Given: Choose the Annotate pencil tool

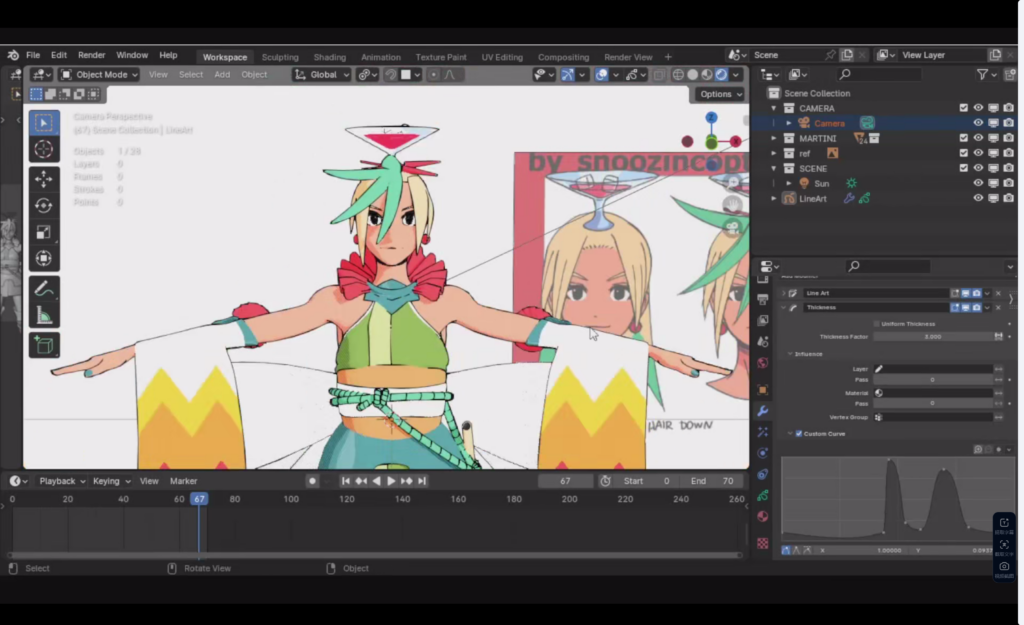Looking at the screenshot, I should coord(44,289).
